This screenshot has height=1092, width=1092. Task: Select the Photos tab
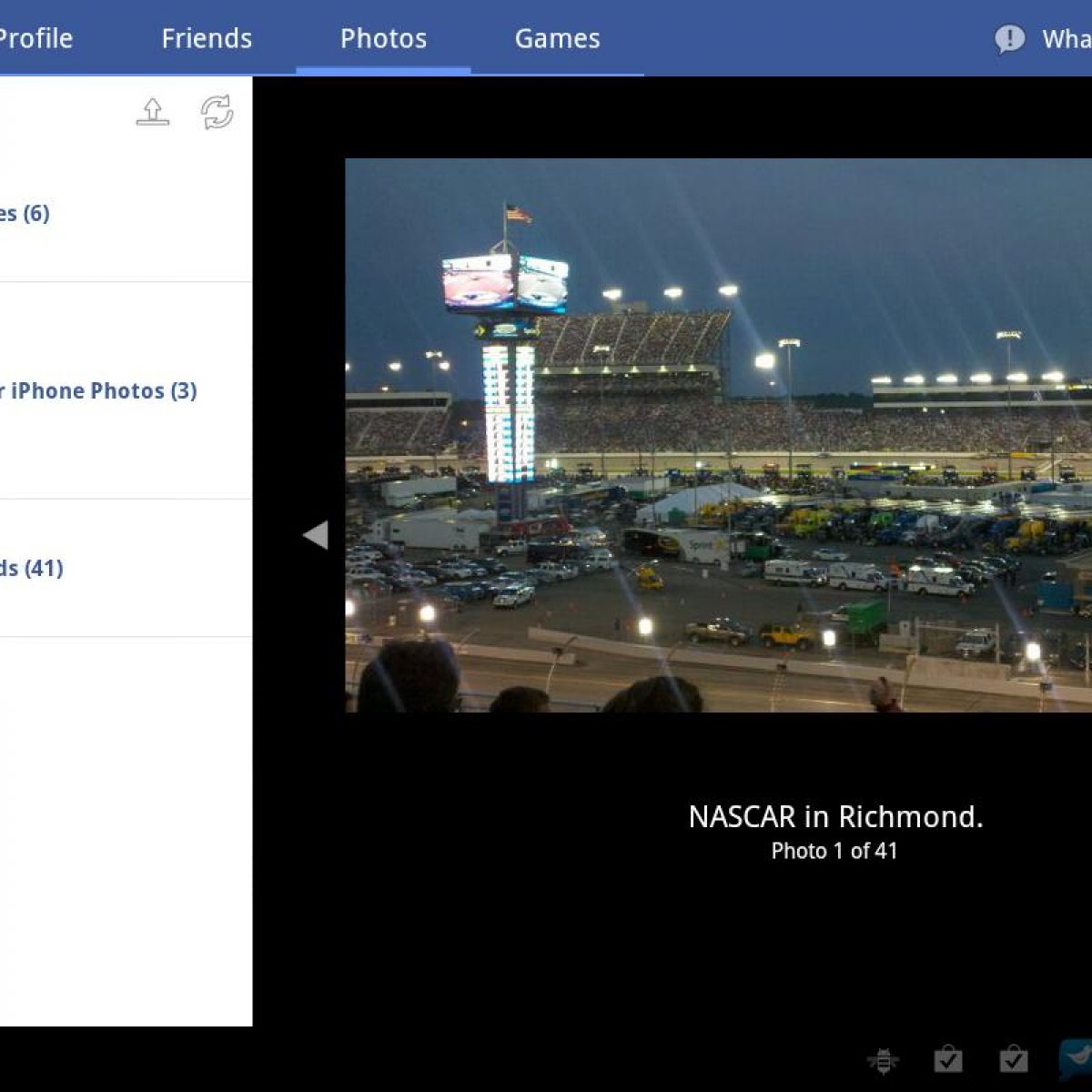pyautogui.click(x=383, y=38)
